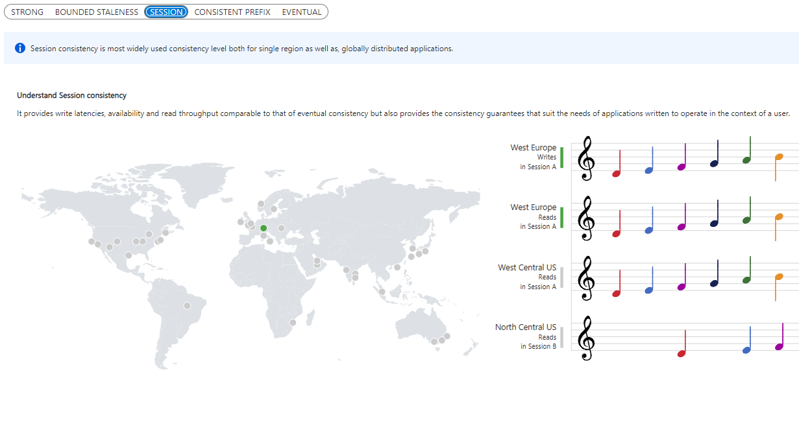Click treble clef in West Europe Writes row
Screen dimensions: 799x422
coord(587,158)
